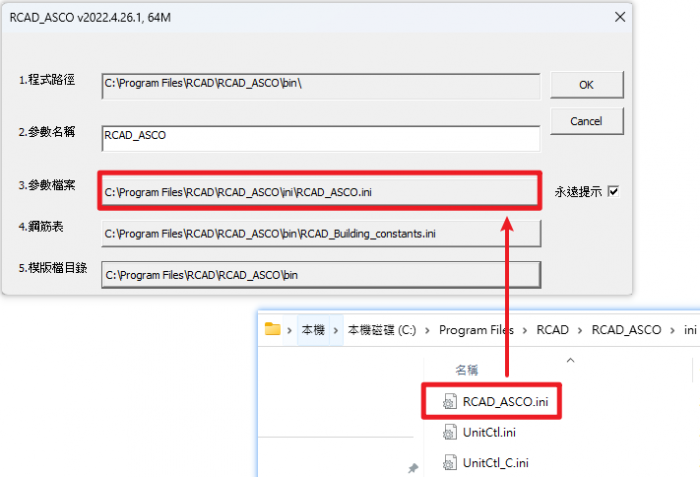700x477 pixels.
Task: Sort by the 名稱 column header
Action: click(467, 370)
